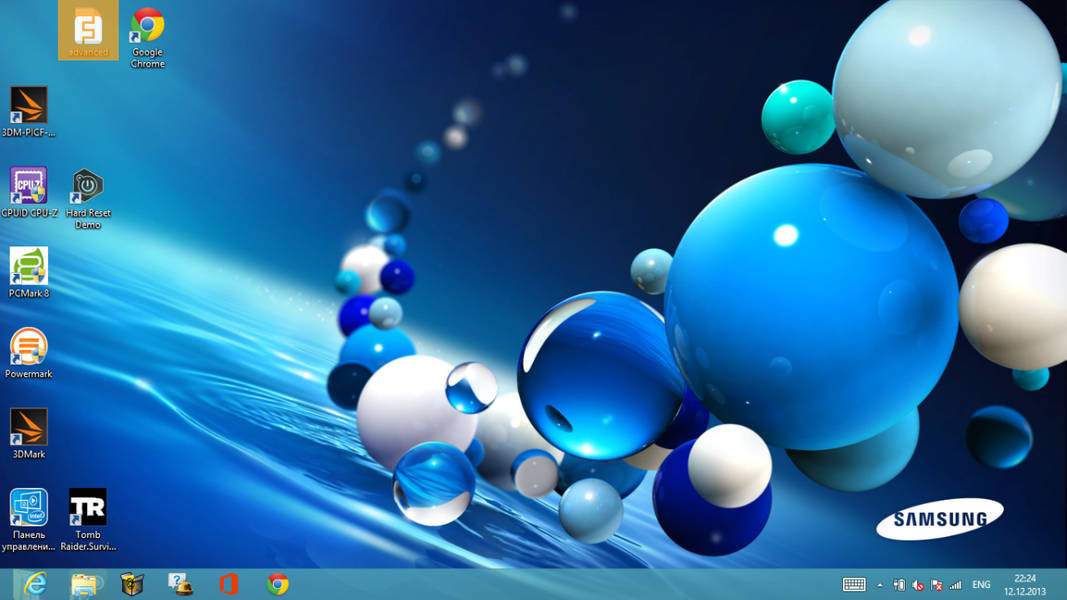The image size is (1067, 600).
Task: Open the help bell taskbar icon
Action: click(180, 584)
